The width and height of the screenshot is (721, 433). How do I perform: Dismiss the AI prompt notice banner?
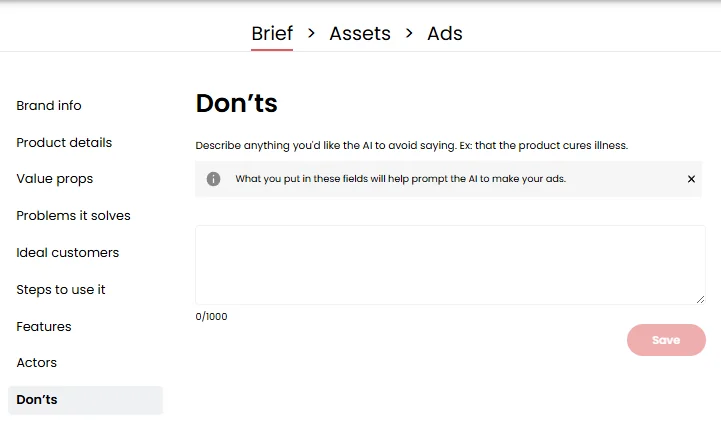pyautogui.click(x=691, y=179)
